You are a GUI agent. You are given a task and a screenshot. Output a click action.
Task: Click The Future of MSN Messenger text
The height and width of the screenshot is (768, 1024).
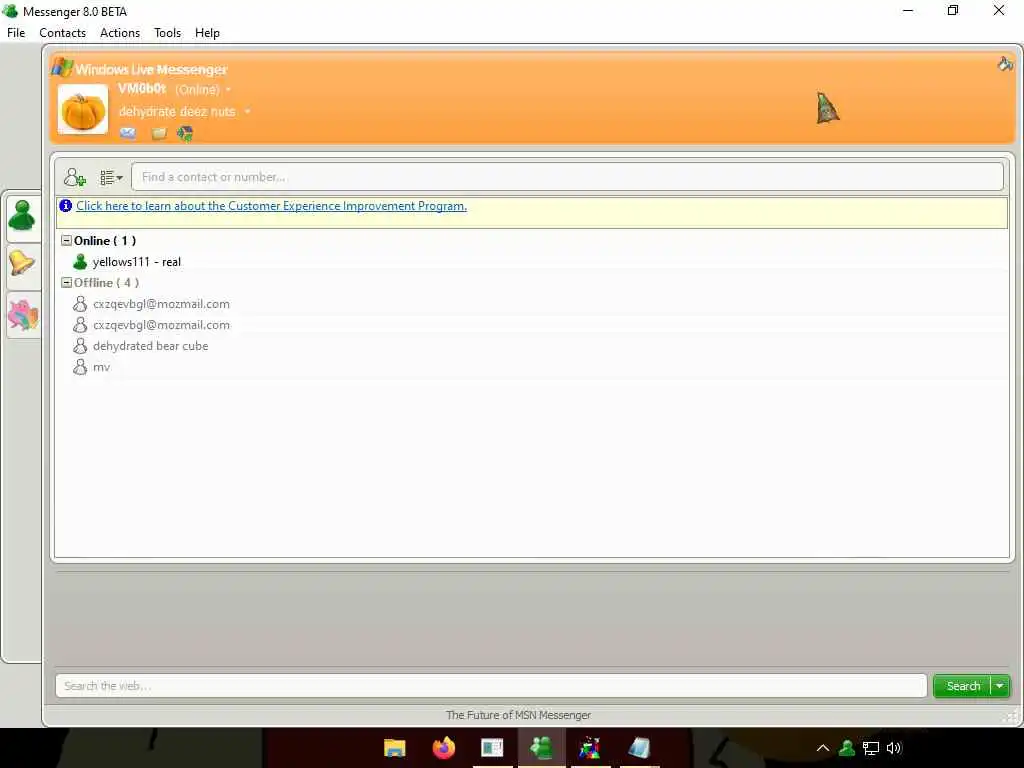click(519, 715)
